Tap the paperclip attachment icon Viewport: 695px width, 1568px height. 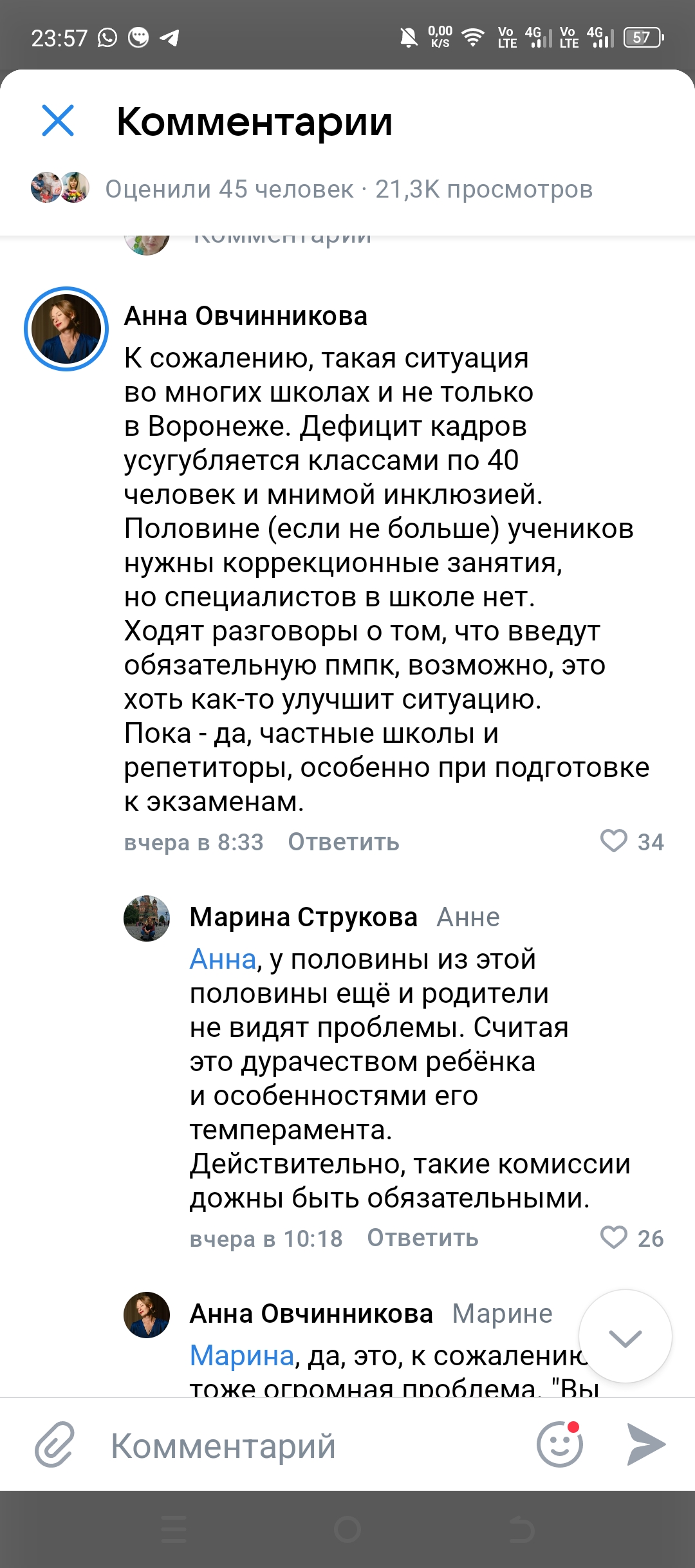(x=55, y=1445)
